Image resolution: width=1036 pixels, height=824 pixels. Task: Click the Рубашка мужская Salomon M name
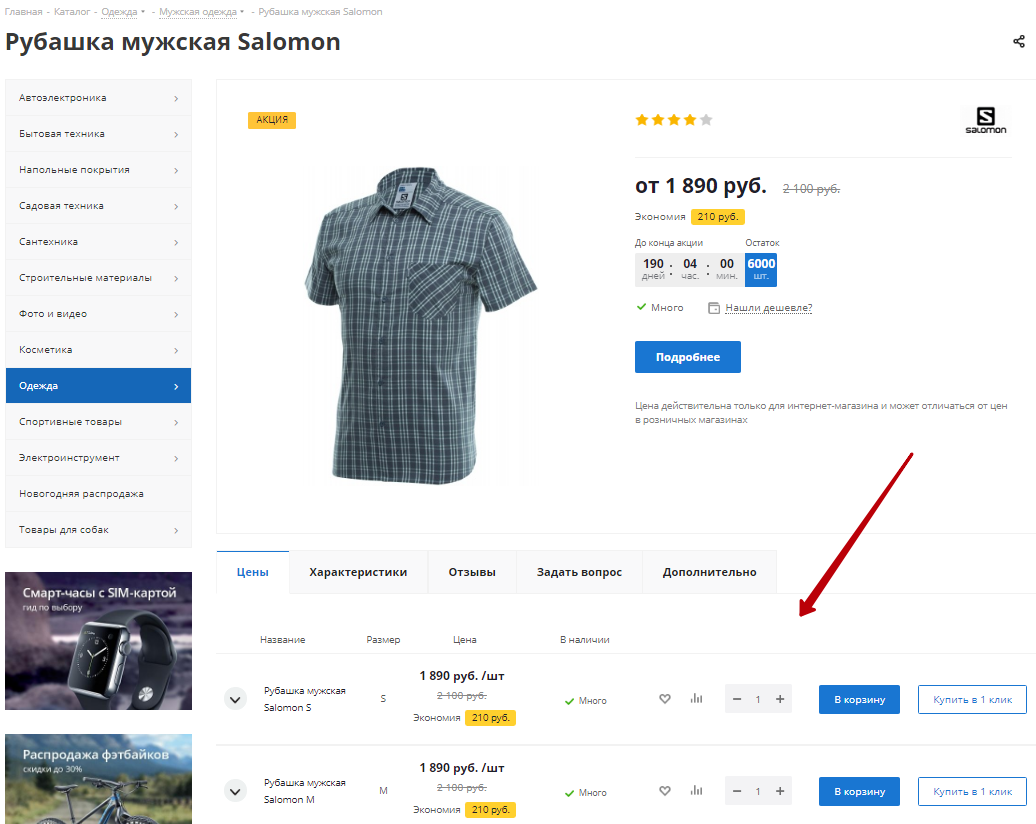pyautogui.click(x=305, y=791)
